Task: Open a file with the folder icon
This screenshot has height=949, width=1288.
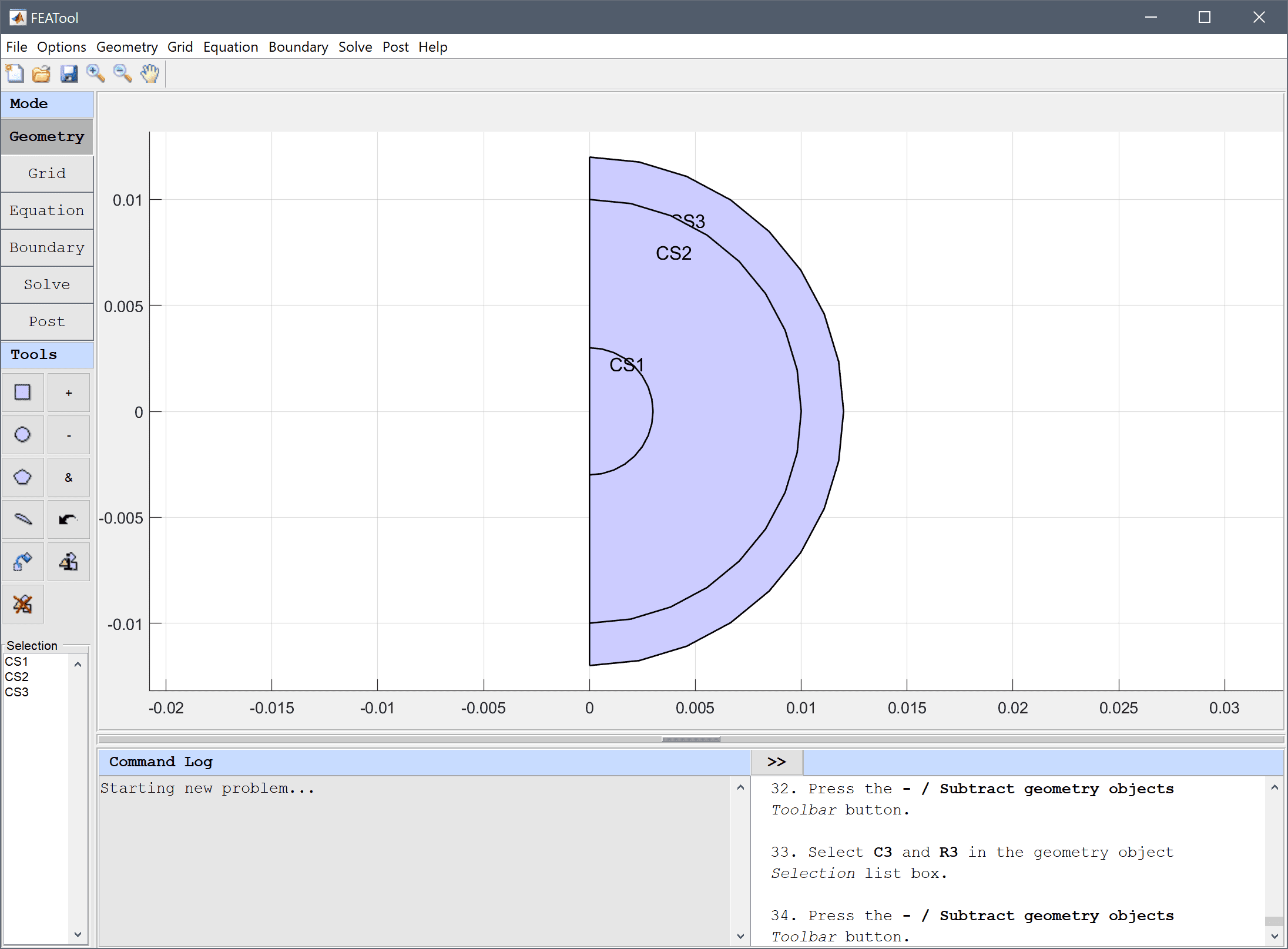Action: pyautogui.click(x=42, y=73)
